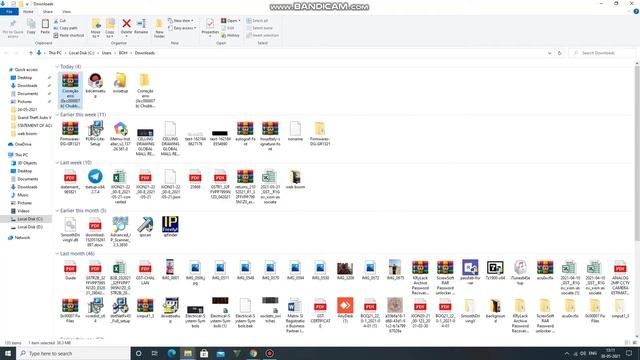Click Invert selection in the ribbon
This screenshot has width=640, height=360.
[262, 36]
